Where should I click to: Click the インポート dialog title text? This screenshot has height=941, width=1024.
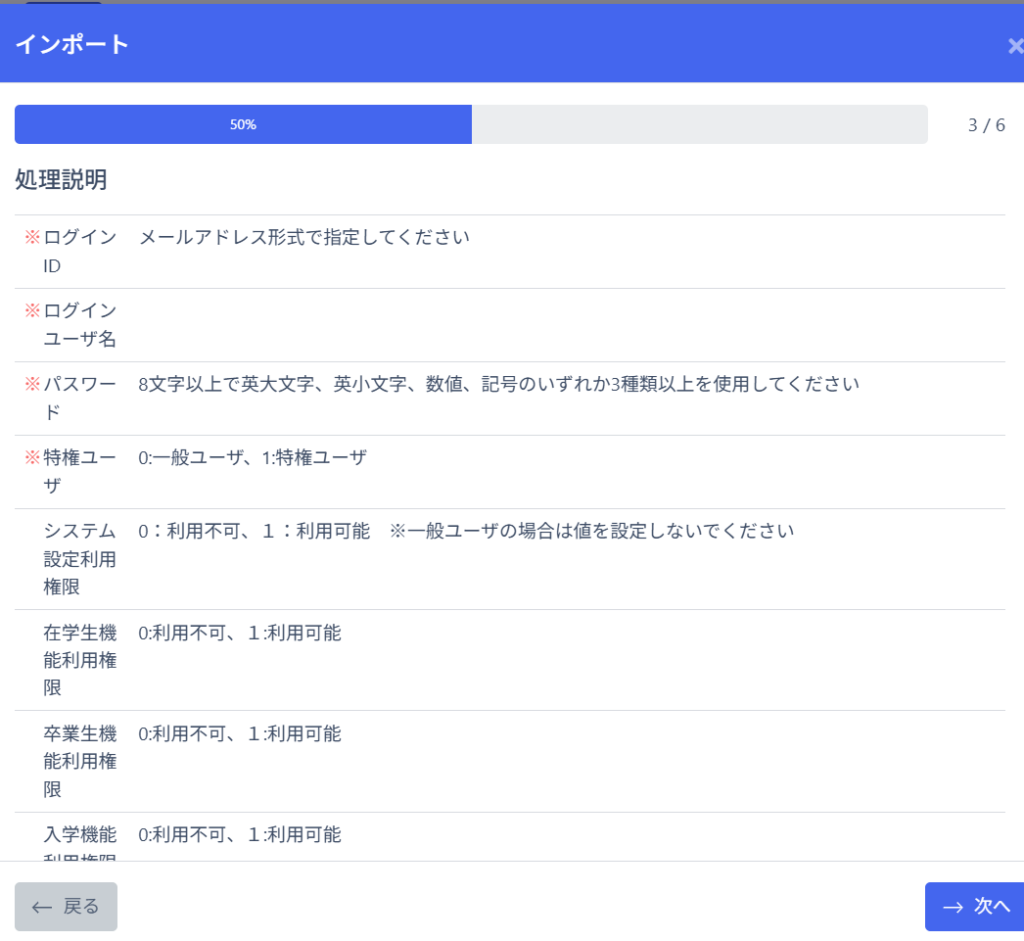tap(72, 45)
